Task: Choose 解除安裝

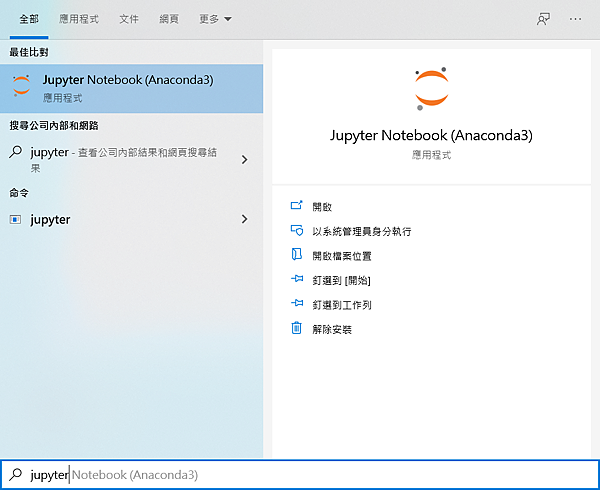Action: pyautogui.click(x=332, y=329)
